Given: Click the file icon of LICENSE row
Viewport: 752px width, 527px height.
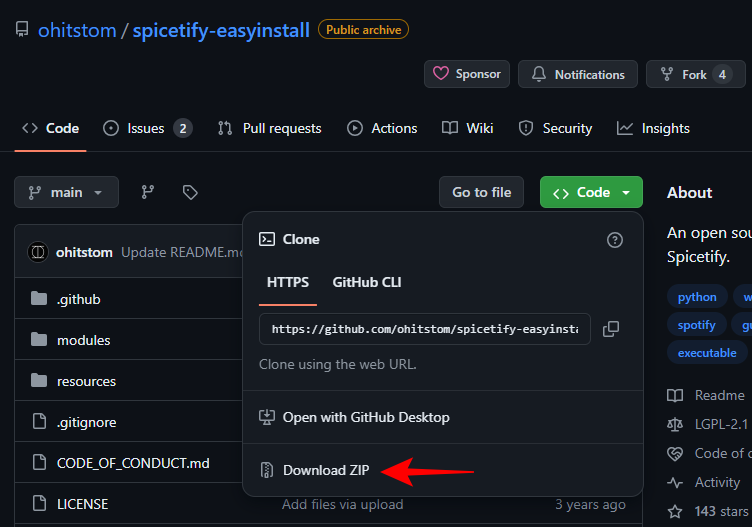Looking at the screenshot, I should pos(39,504).
